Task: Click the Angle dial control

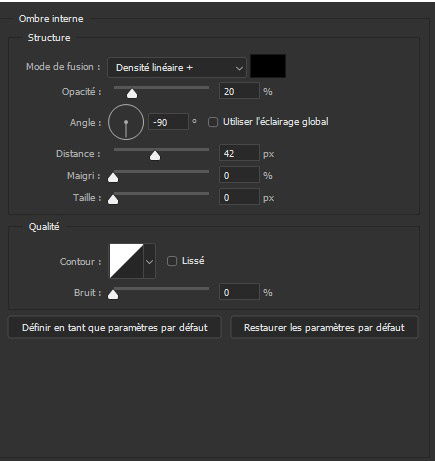Action: point(126,122)
